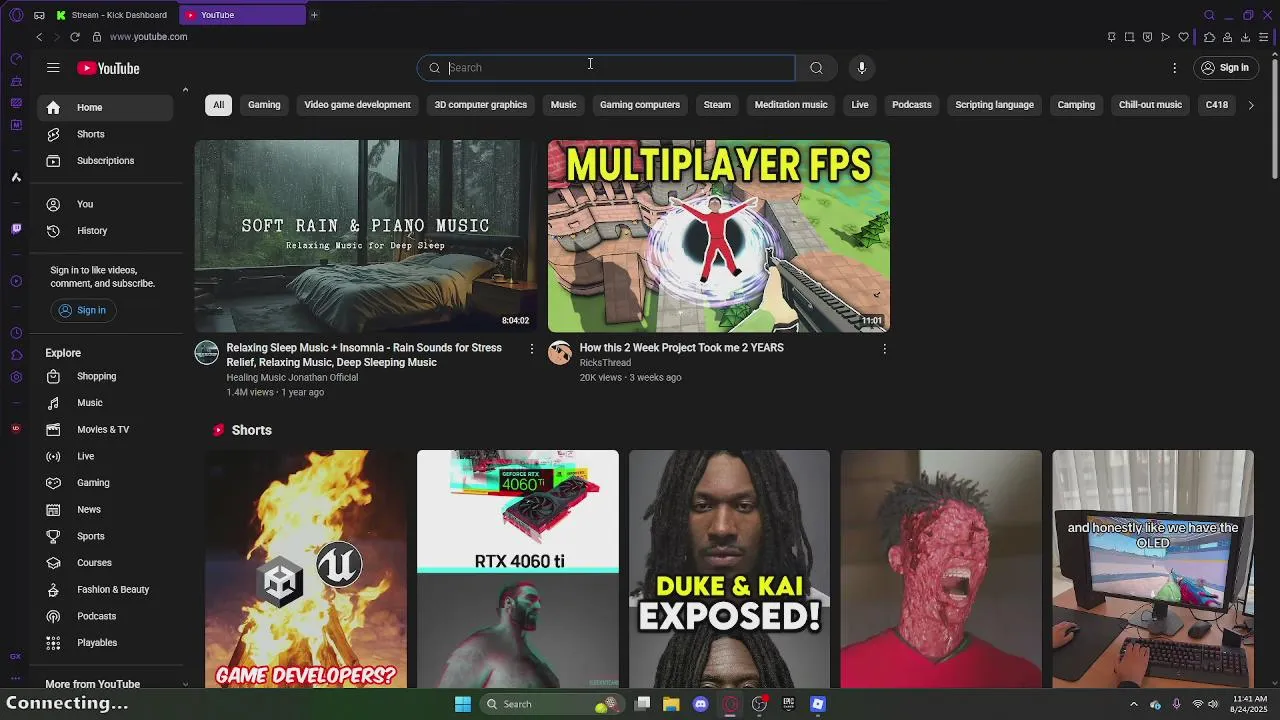This screenshot has height=720, width=1280.
Task: Open the RTX 4060 ti short
Action: [518, 569]
